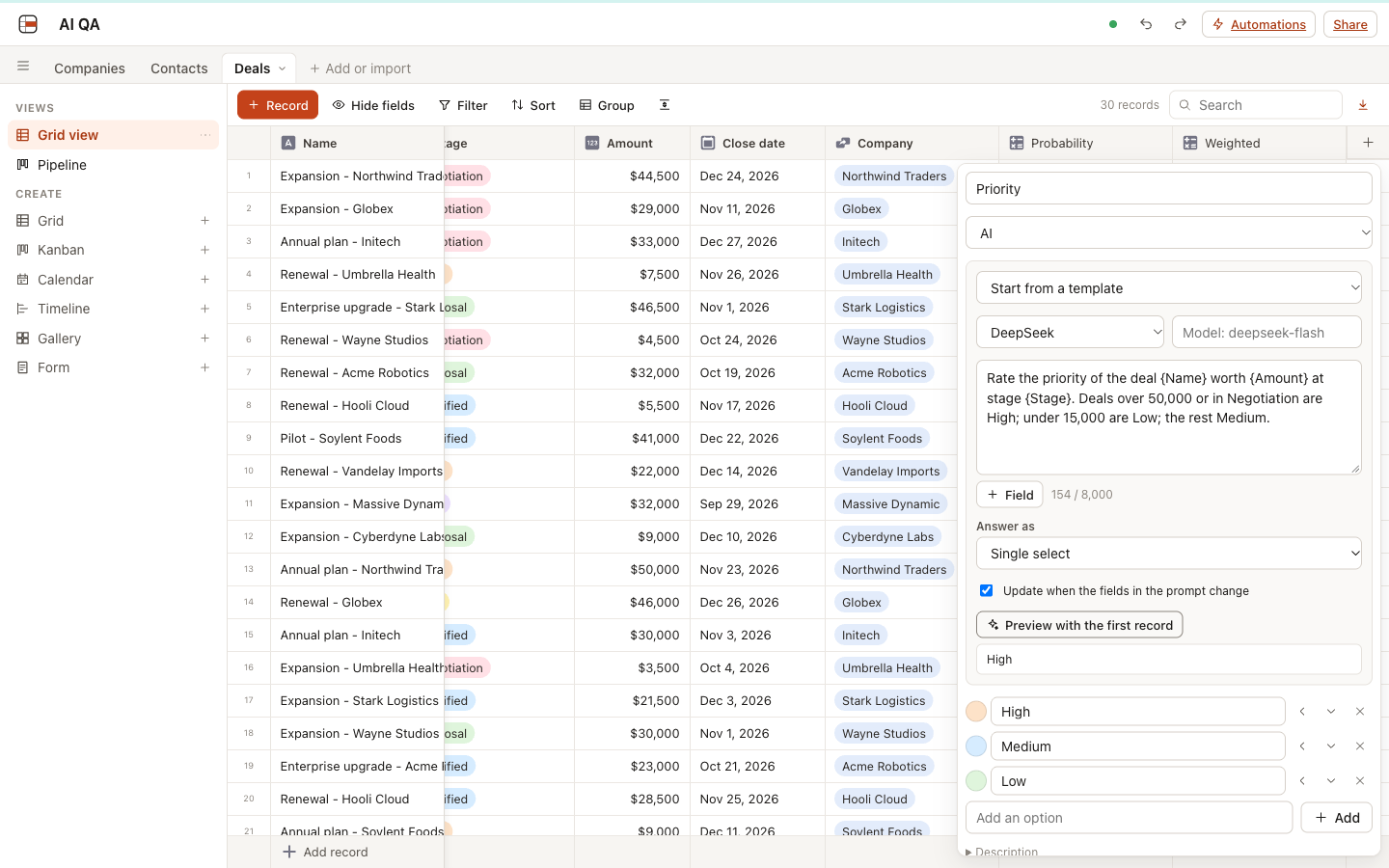Image resolution: width=1389 pixels, height=868 pixels.
Task: Open the Answer as Single select dropdown
Action: [1169, 553]
